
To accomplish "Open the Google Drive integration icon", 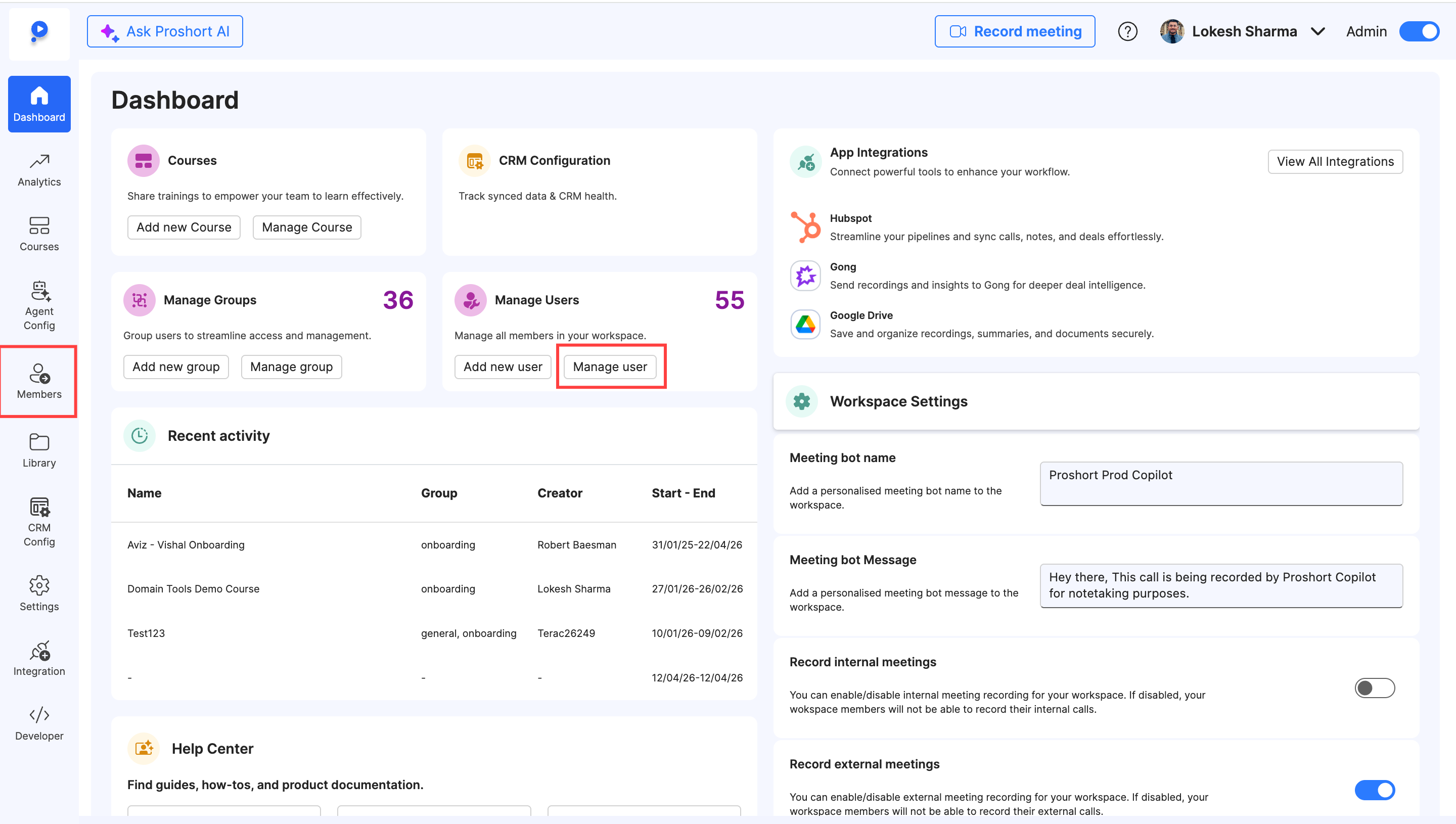I will [x=805, y=324].
